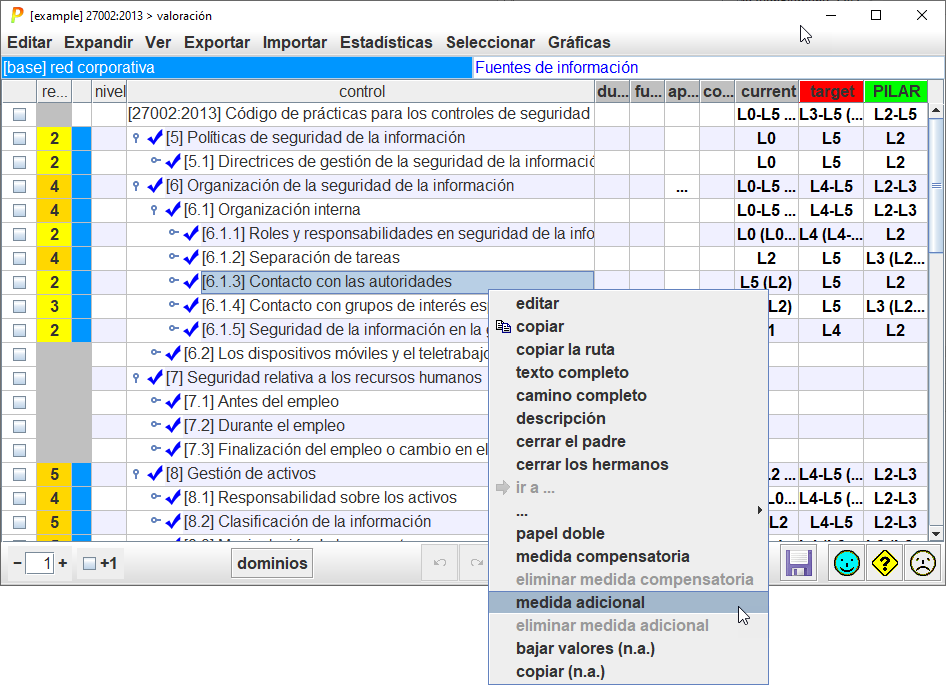Collapse the [6] Organización de la seguridad node
The image size is (946, 685).
click(x=136, y=186)
